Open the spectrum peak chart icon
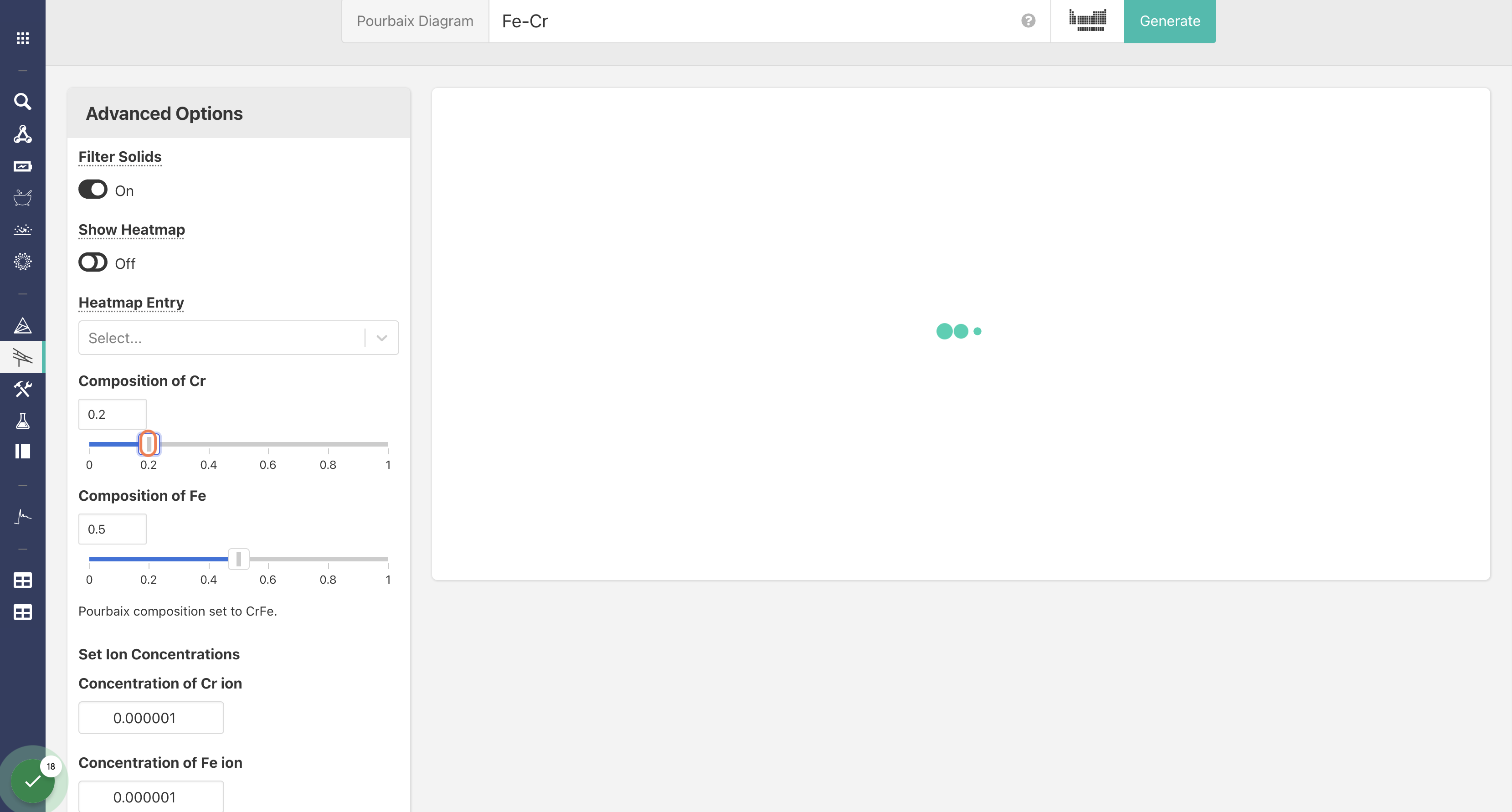 point(22,516)
